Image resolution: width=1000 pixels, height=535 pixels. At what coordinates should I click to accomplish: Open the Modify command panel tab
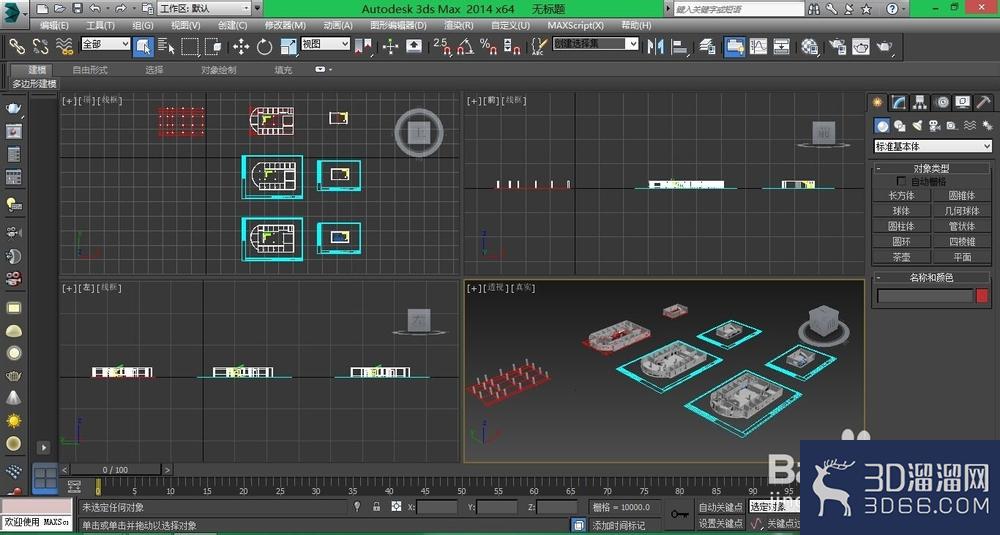899,102
